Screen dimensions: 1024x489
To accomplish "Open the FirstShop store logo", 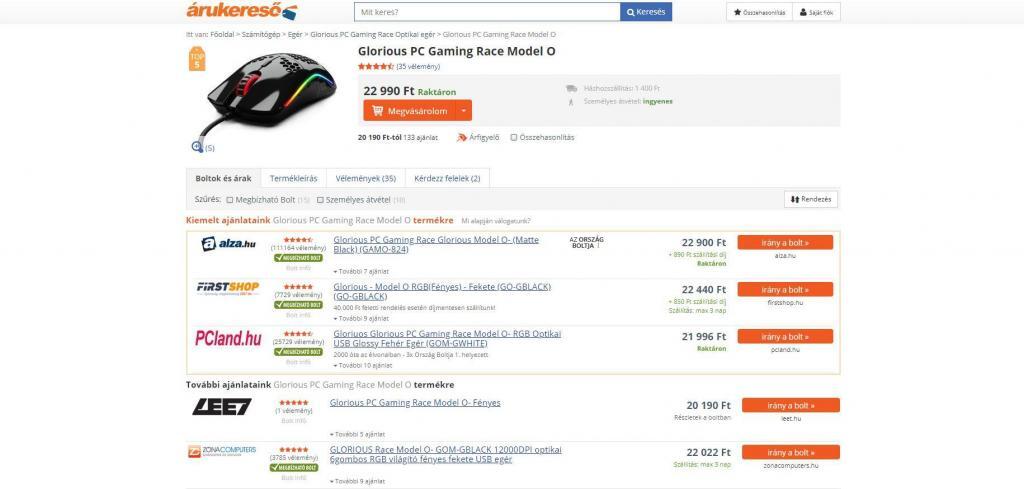I will click(x=228, y=288).
